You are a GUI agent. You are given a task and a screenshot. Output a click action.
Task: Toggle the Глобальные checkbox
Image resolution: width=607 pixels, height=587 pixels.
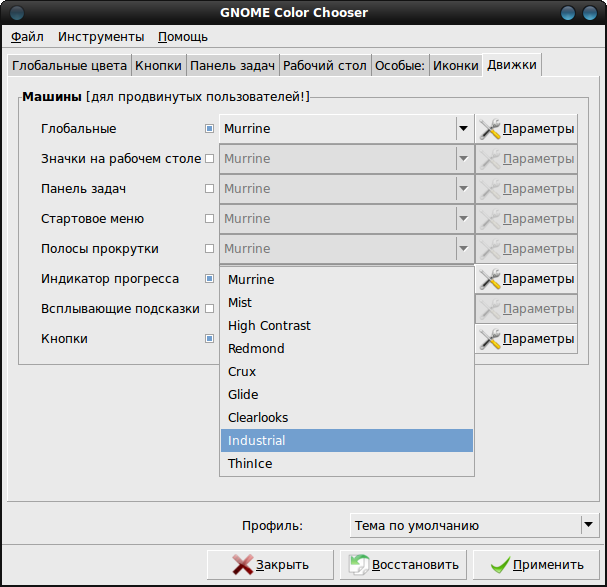[x=209, y=129]
